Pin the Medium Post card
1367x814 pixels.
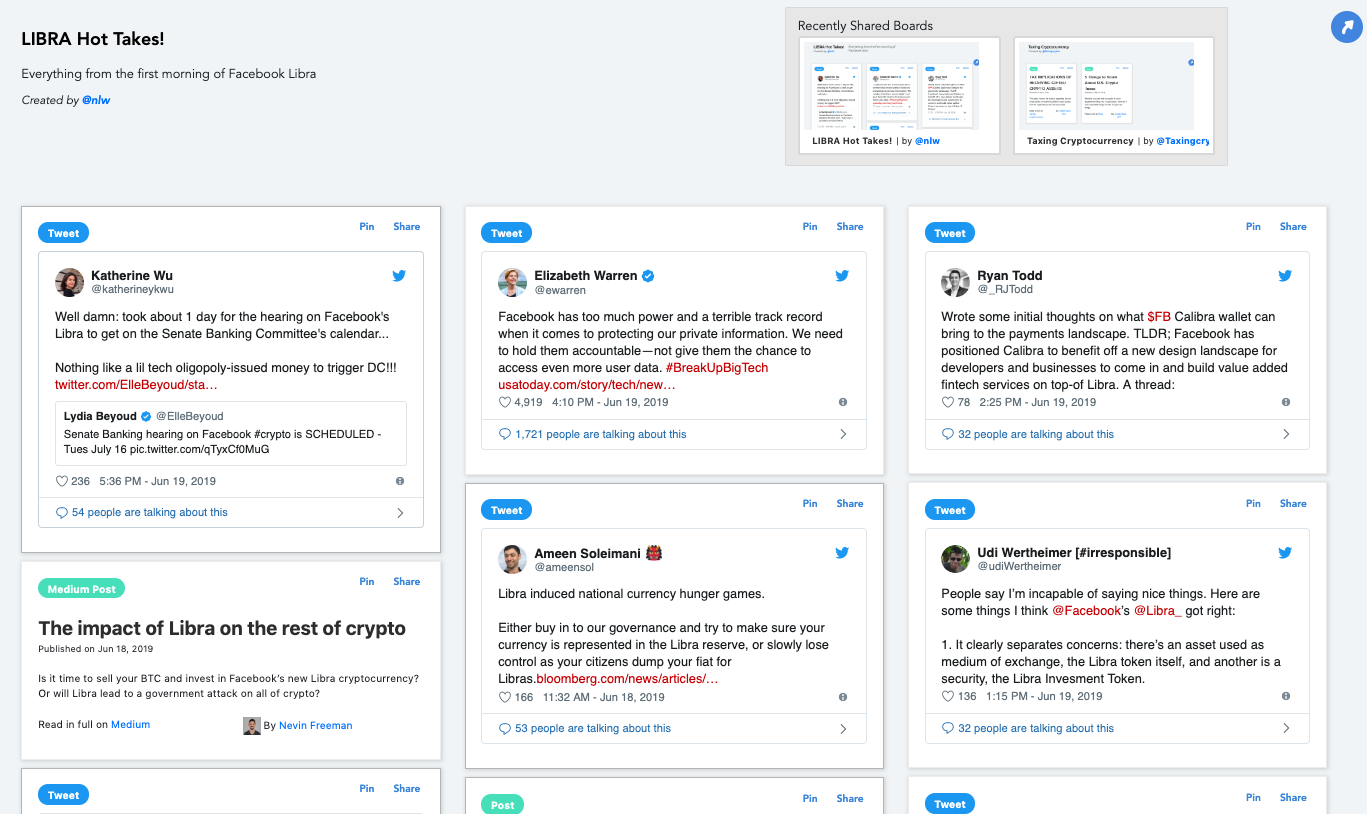point(367,582)
